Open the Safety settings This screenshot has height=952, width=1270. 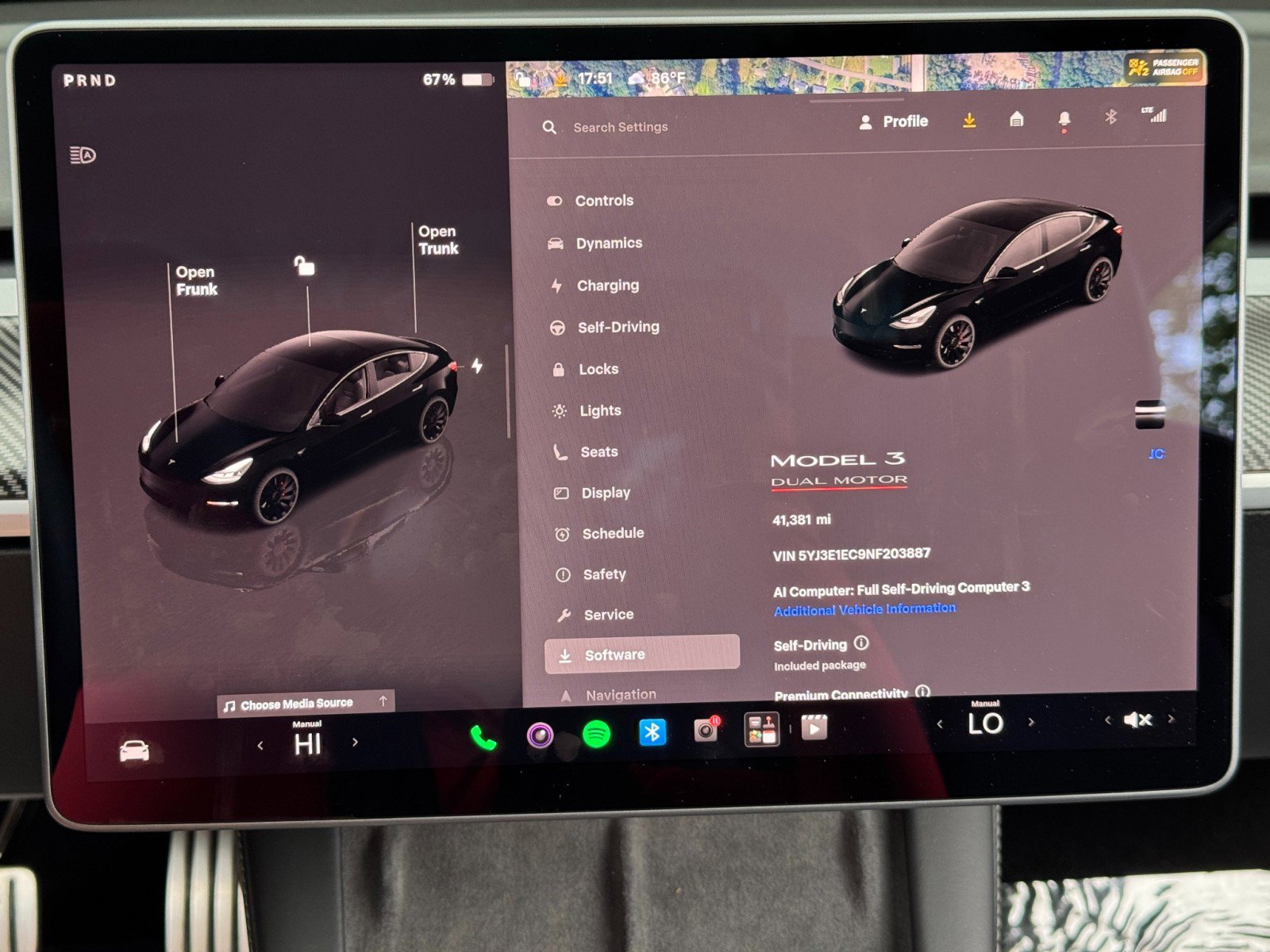point(591,574)
